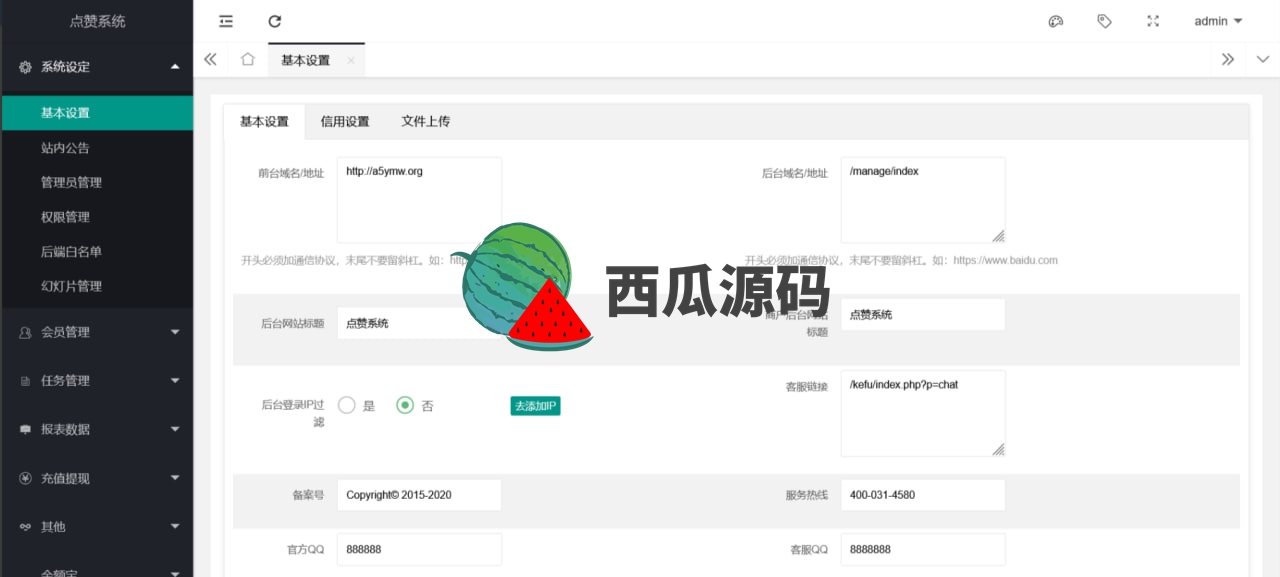Toggle the sidebar collapse icon

(x=226, y=21)
